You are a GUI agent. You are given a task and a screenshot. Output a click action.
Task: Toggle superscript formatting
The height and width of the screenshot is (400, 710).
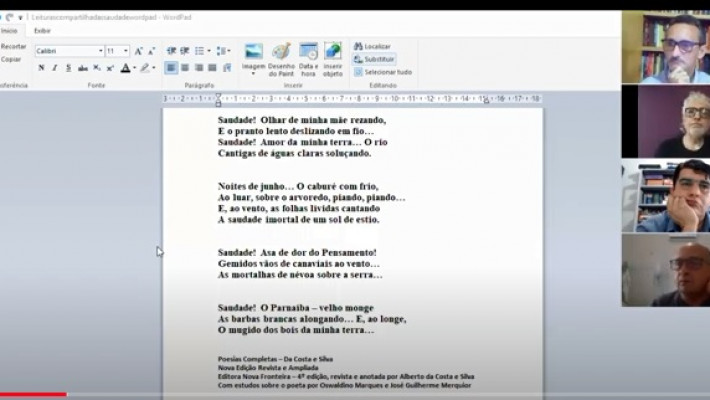(x=110, y=68)
